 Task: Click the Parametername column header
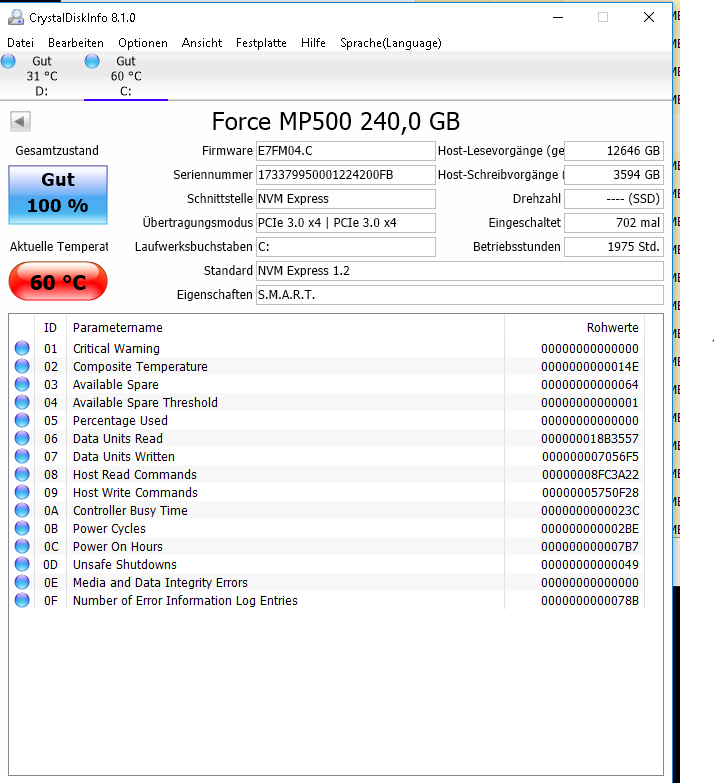285,328
